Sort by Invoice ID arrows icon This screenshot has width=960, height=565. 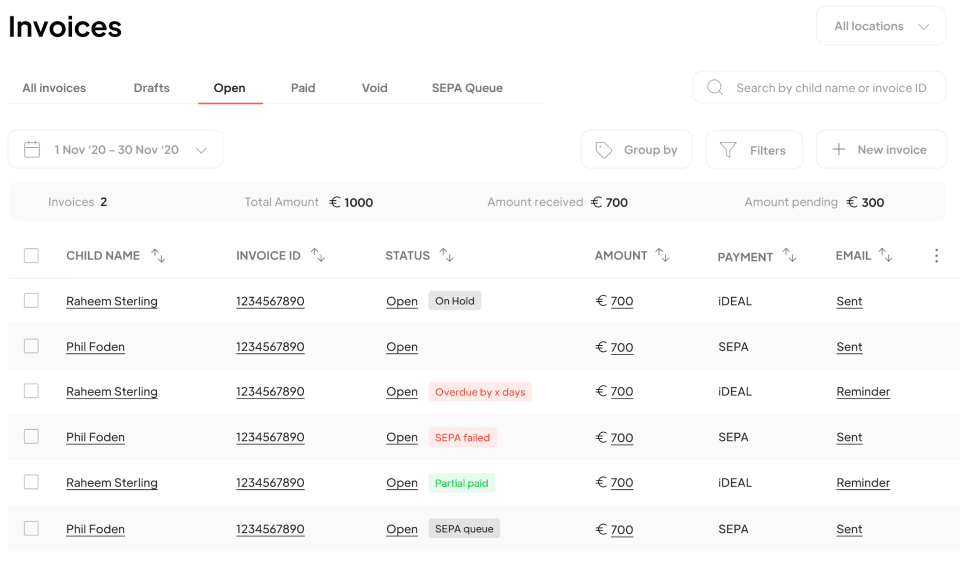[318, 255]
